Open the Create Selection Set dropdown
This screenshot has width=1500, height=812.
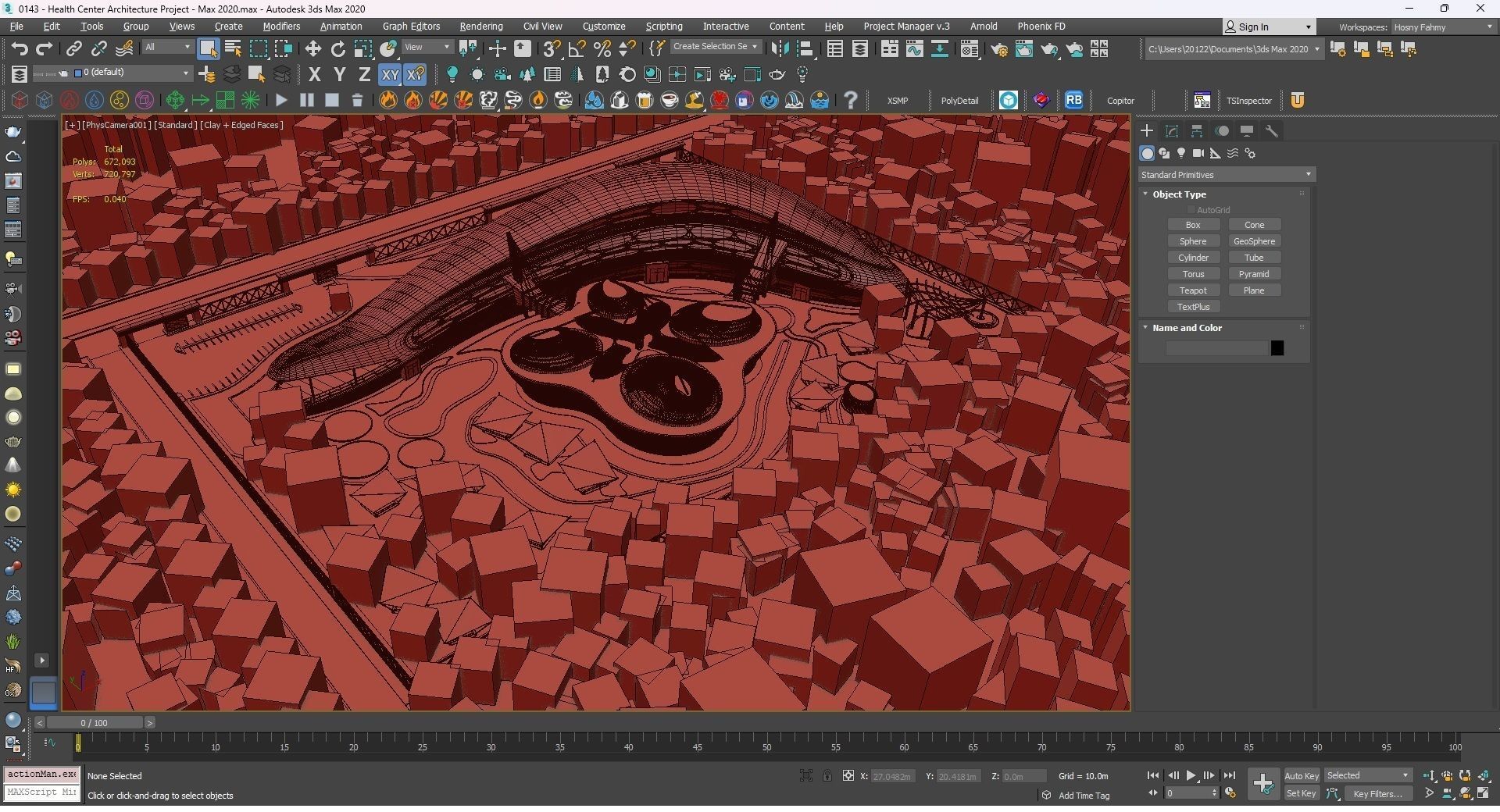click(716, 47)
